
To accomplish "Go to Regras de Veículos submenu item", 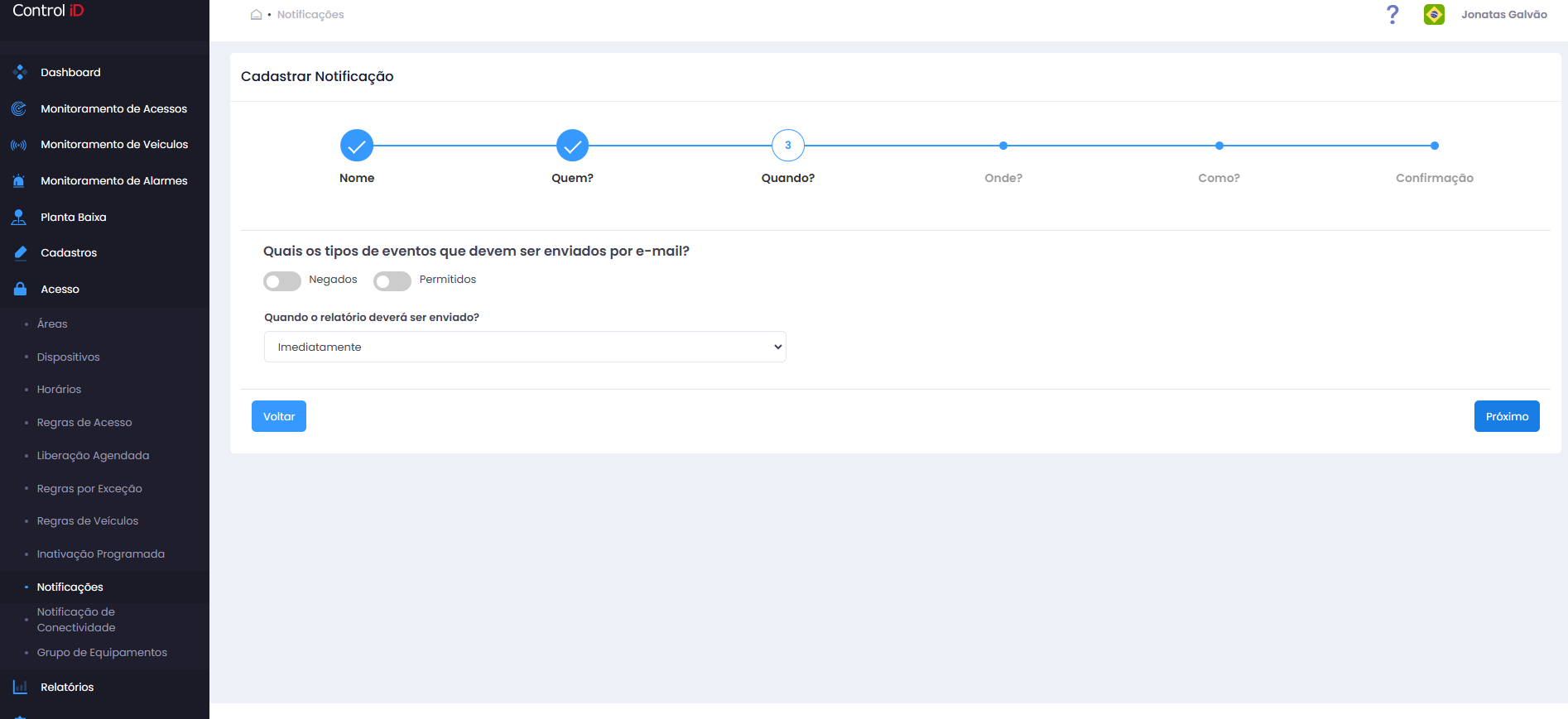I will point(88,520).
